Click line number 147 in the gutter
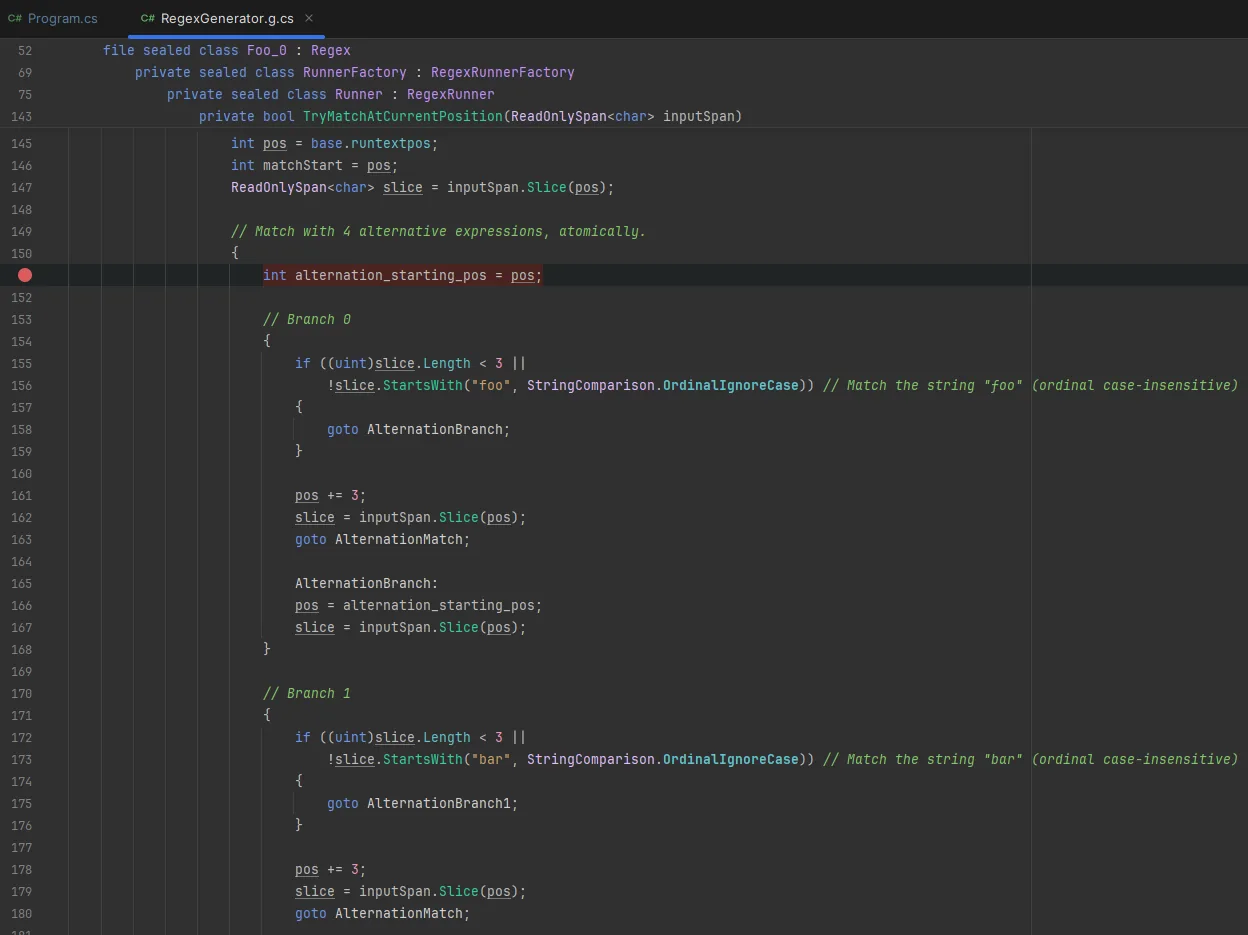Viewport: 1248px width, 935px height. (22, 187)
